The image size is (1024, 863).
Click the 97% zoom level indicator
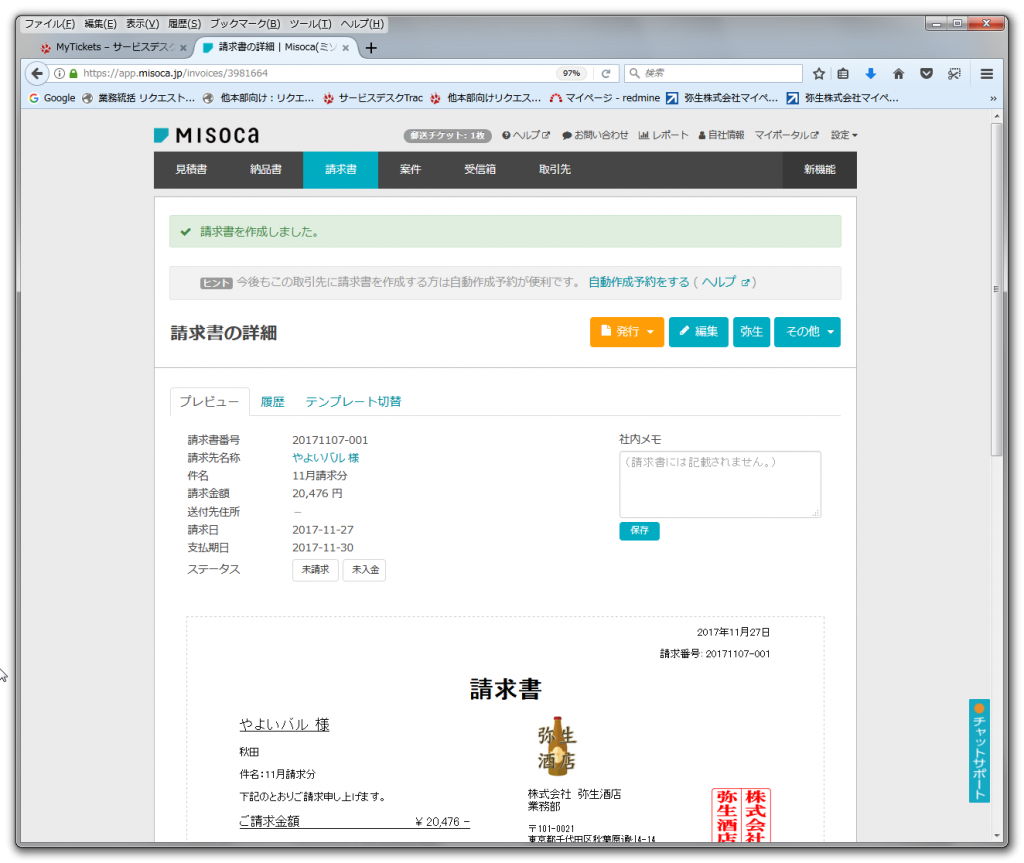pos(571,73)
